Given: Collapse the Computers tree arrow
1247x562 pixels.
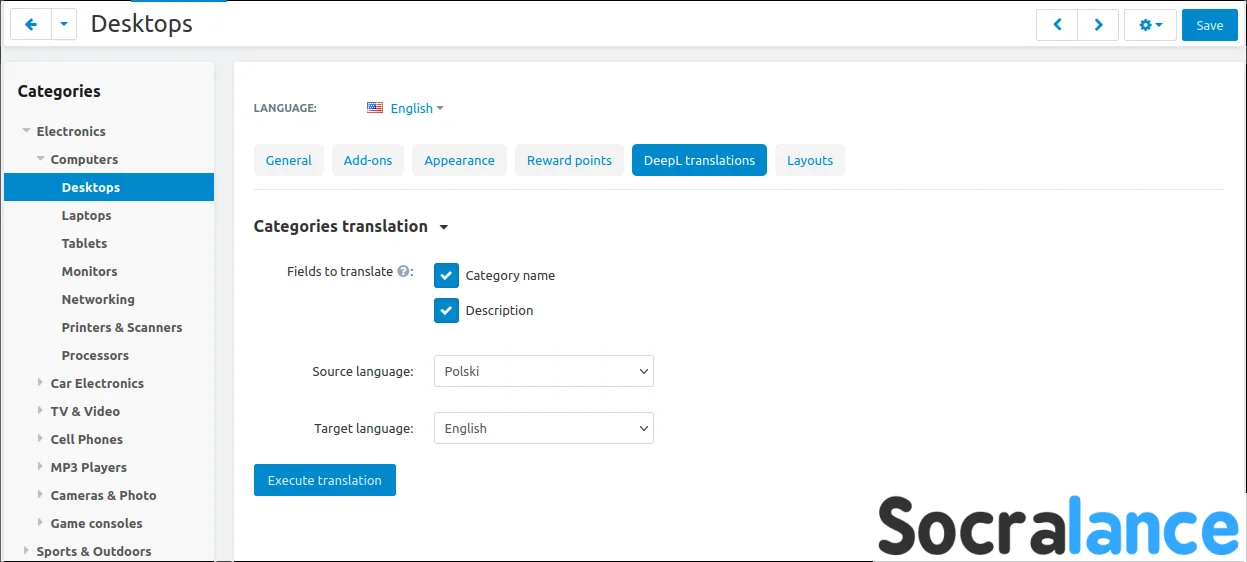Looking at the screenshot, I should pos(40,159).
